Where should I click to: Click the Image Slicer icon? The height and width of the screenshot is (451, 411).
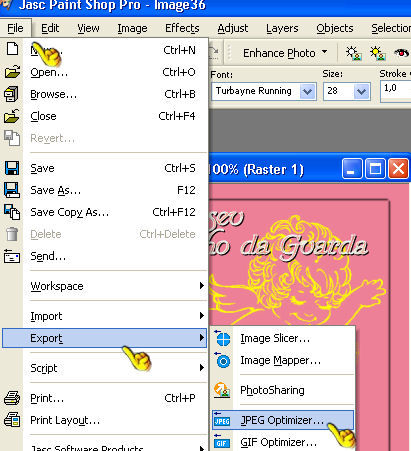pos(223,338)
